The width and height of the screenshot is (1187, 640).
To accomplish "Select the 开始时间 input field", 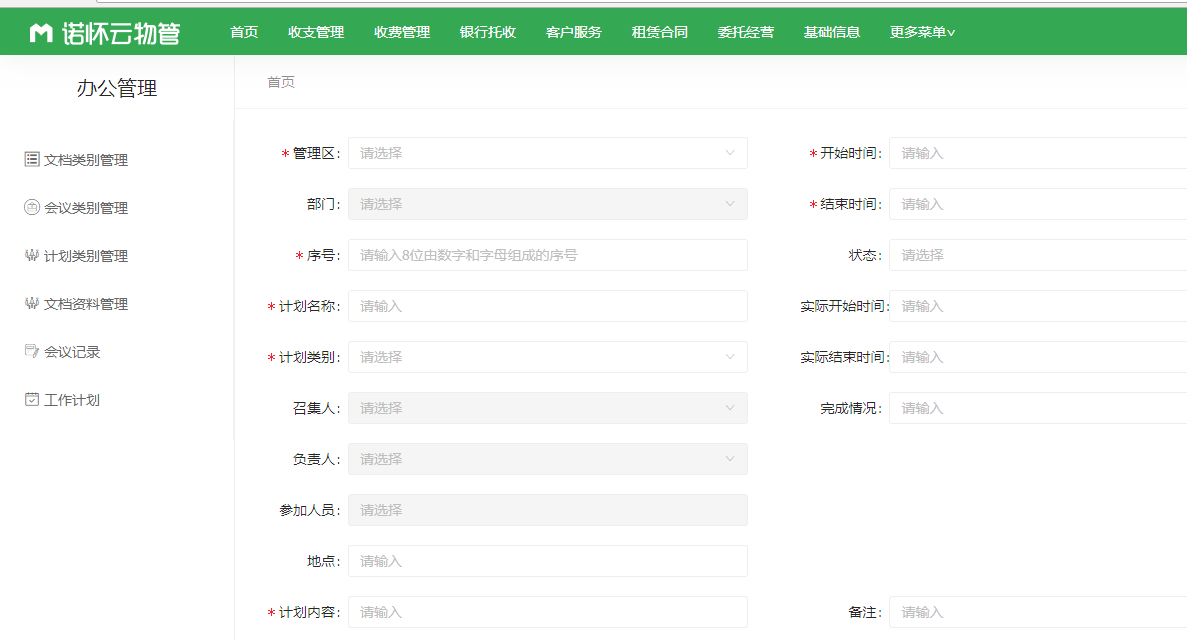I will click(x=1037, y=153).
